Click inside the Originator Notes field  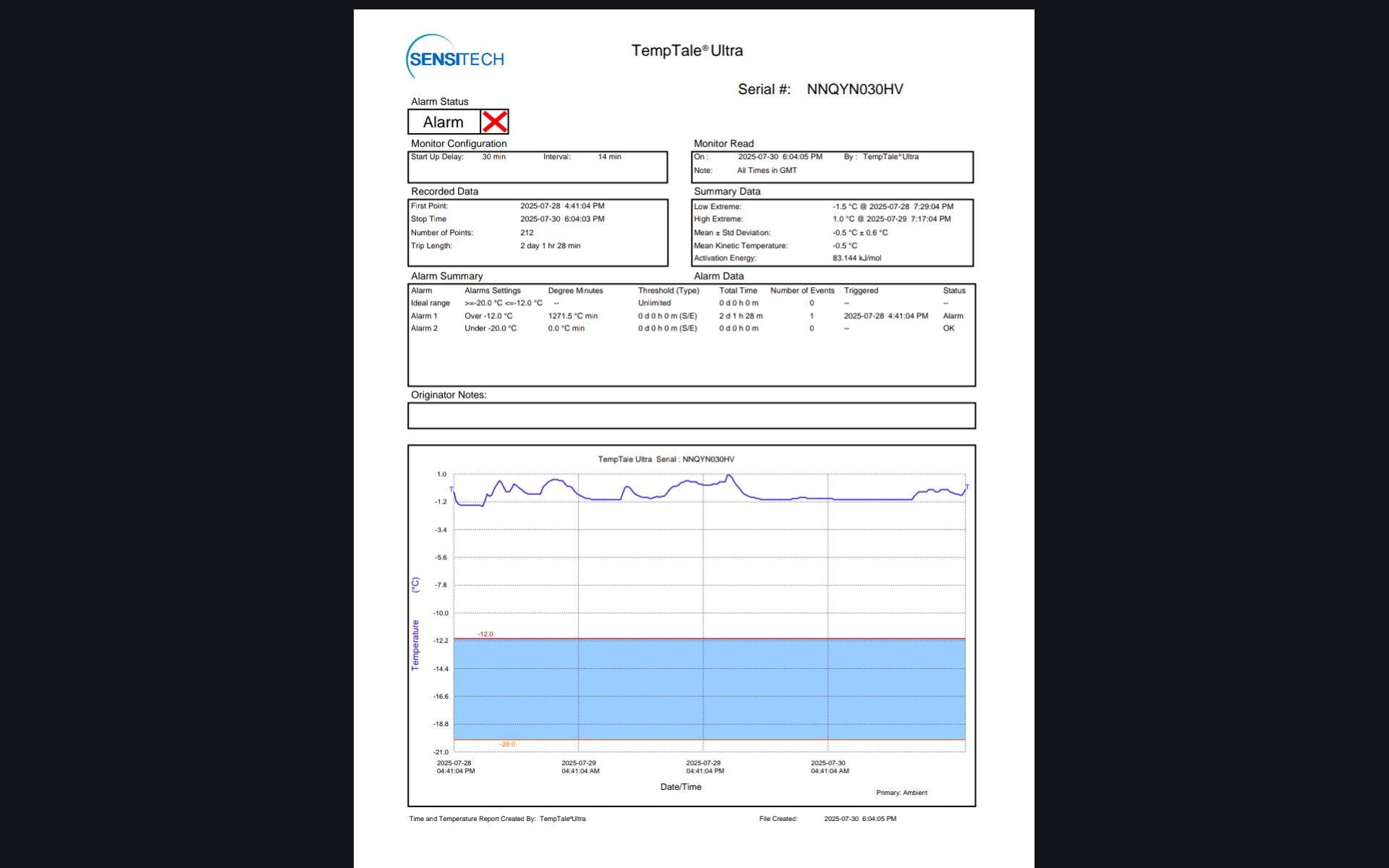pos(691,416)
